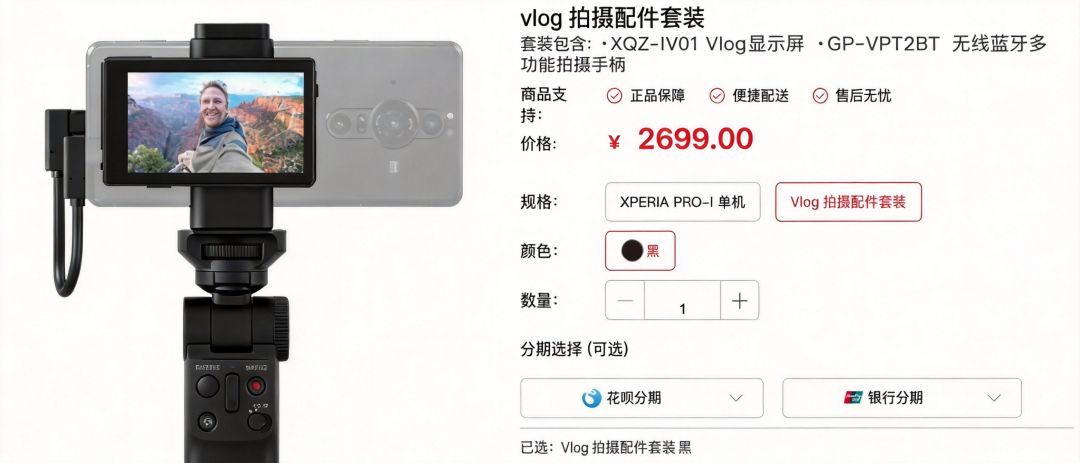Screen dimensions: 1080x463
Task: Click the 已选 selection summary text
Action: click(x=605, y=447)
